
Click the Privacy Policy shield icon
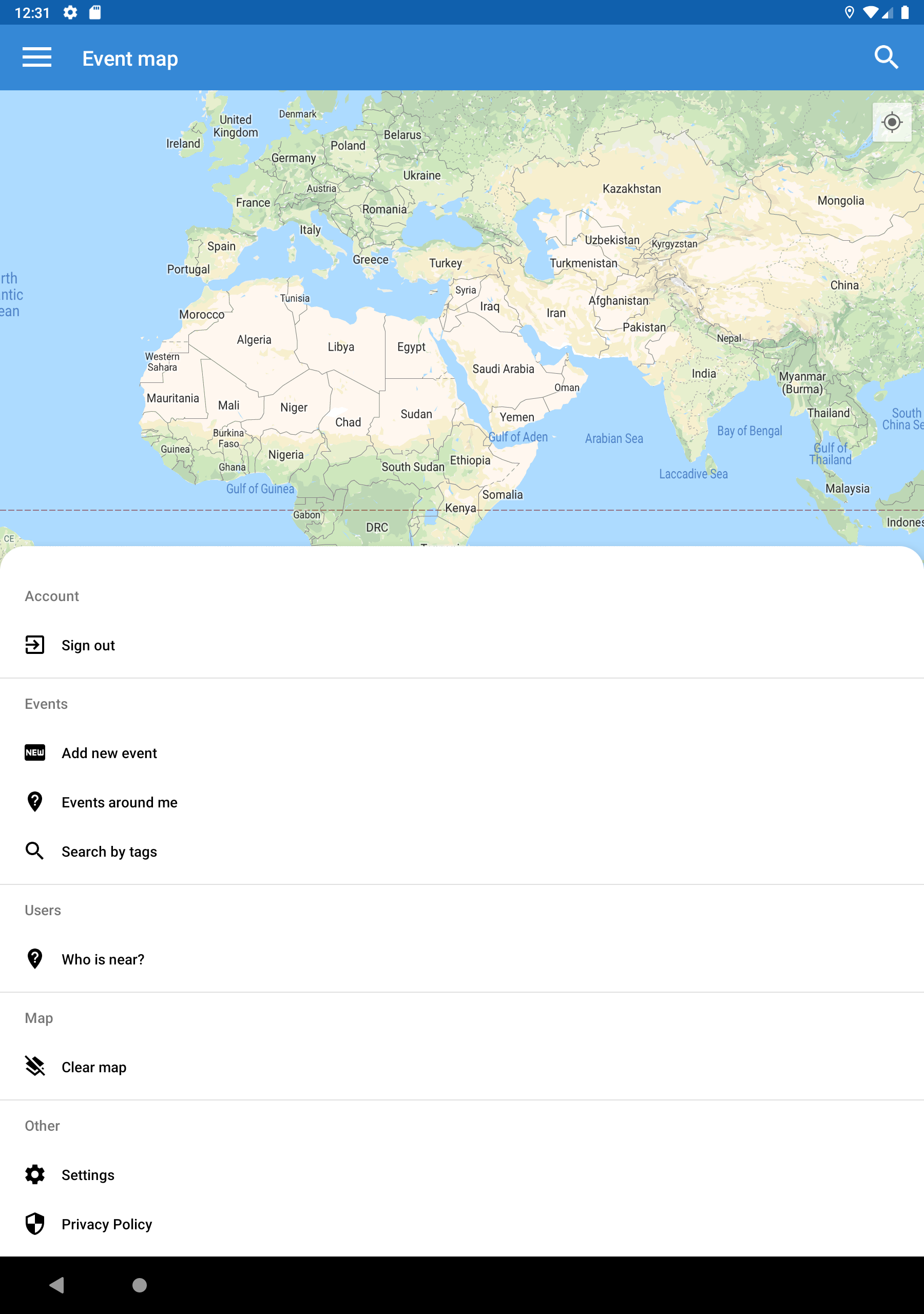(x=35, y=1224)
